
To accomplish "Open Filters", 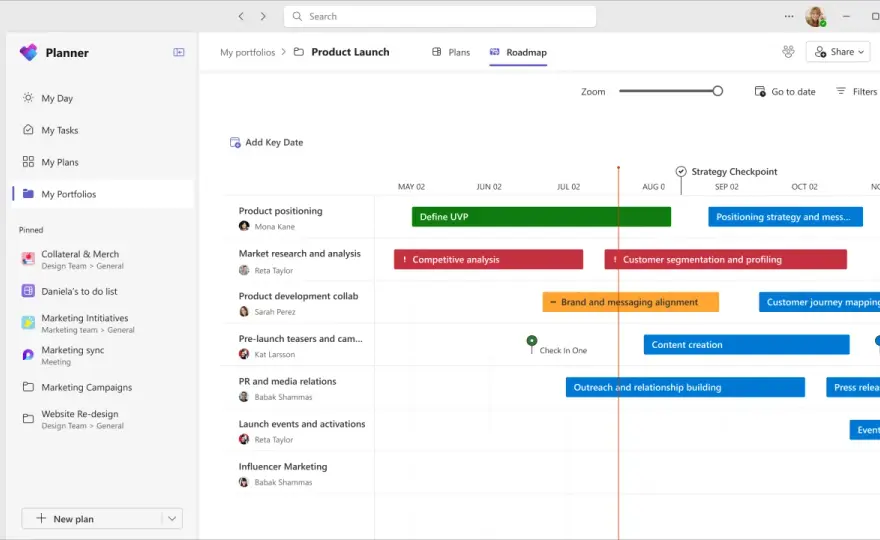I will [x=857, y=91].
